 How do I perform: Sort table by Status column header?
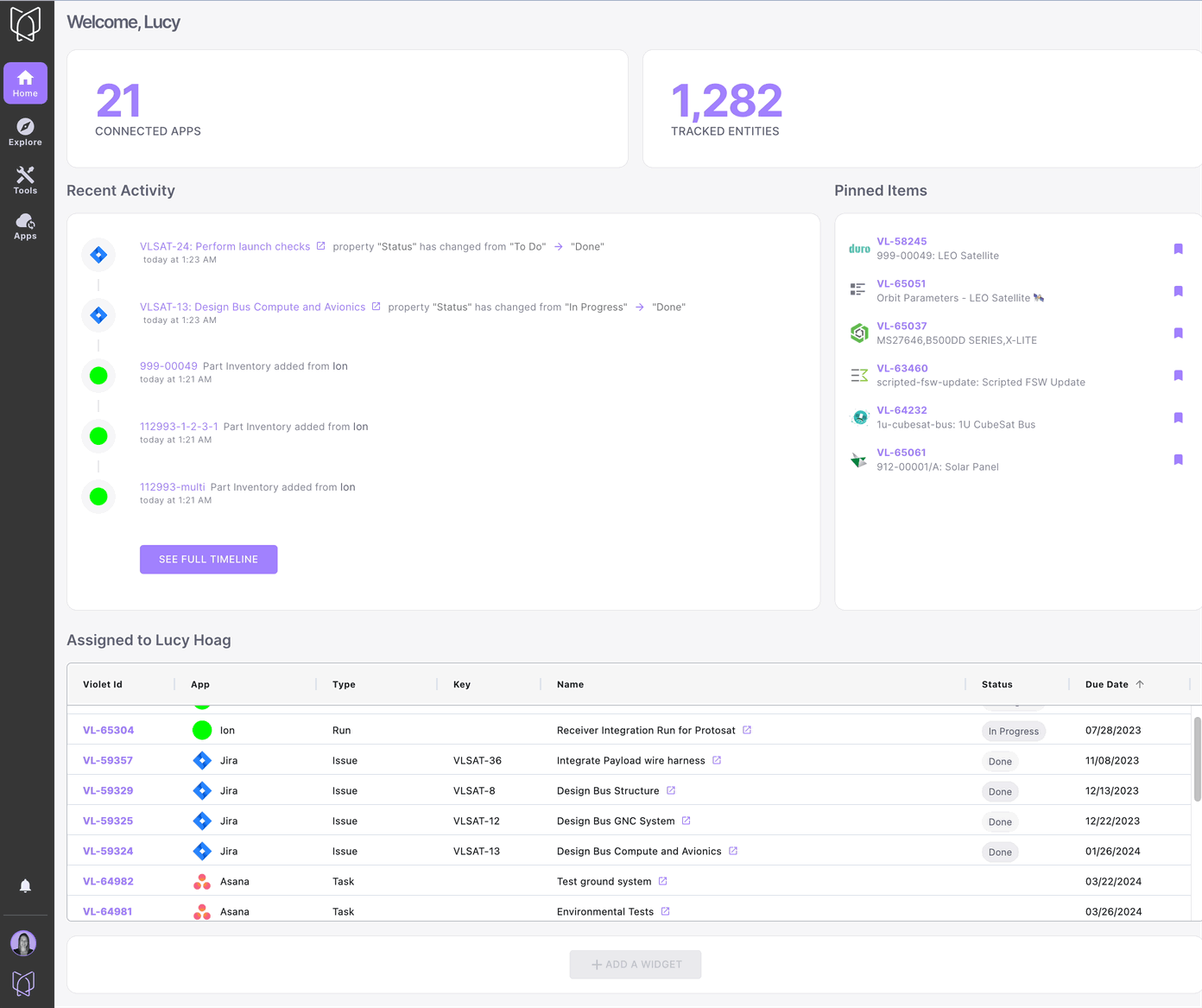pos(996,684)
